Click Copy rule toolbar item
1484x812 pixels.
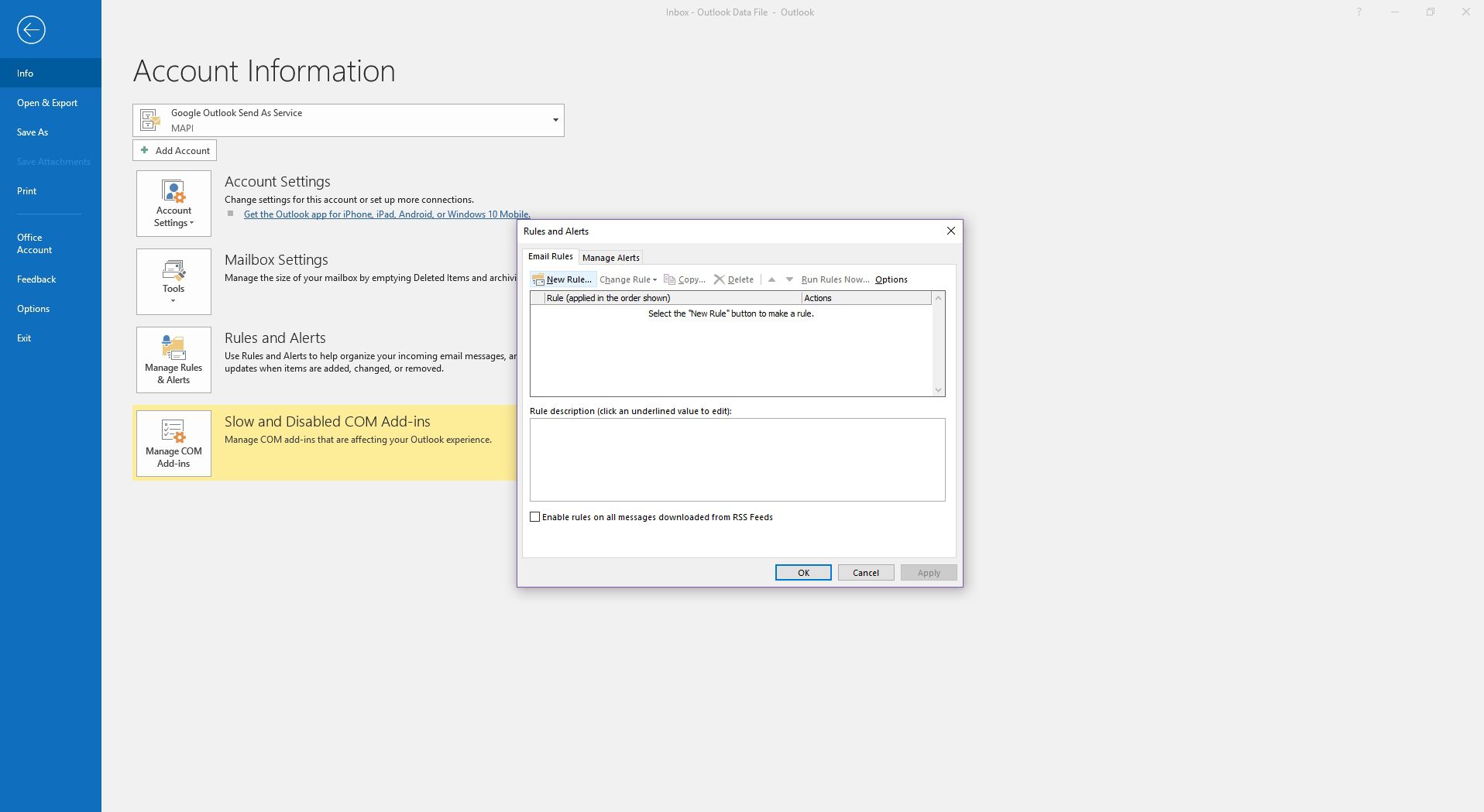685,279
